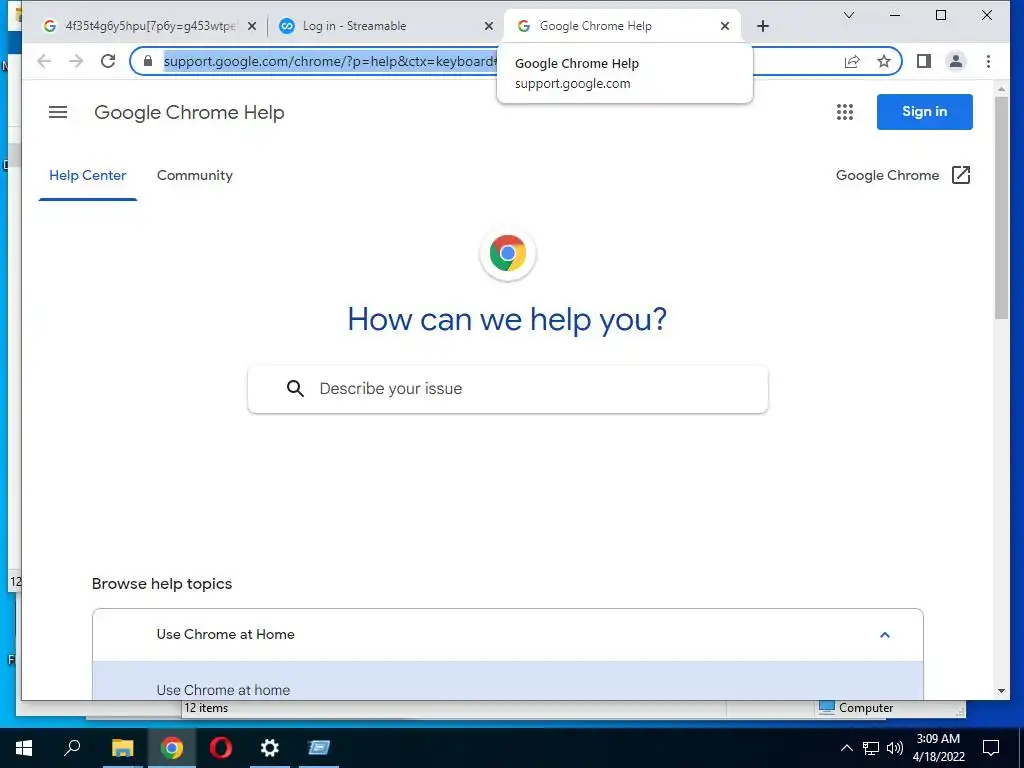Close the Google Chrome Help tab
The width and height of the screenshot is (1024, 768).
[725, 26]
